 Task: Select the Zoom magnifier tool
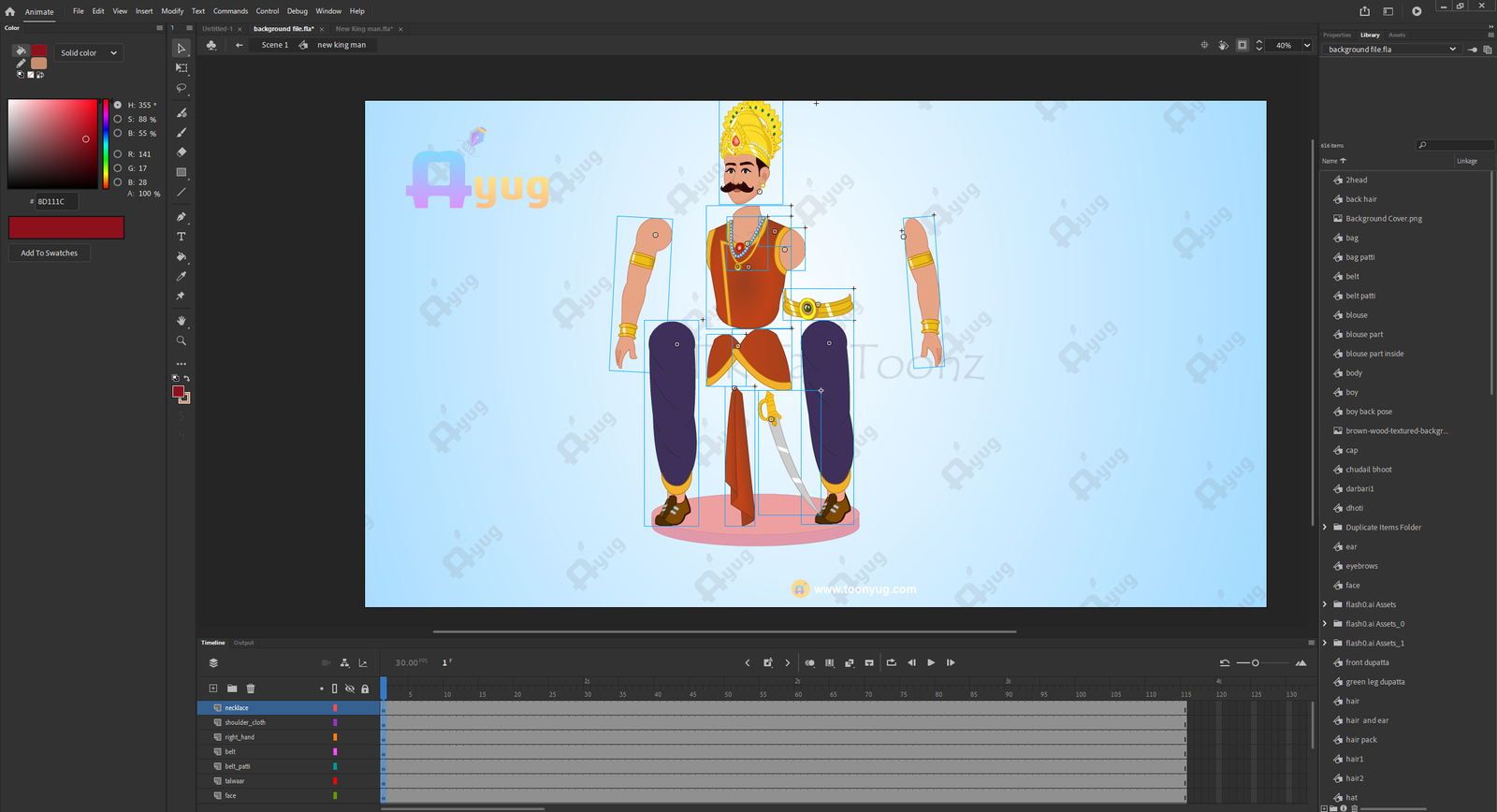(182, 341)
